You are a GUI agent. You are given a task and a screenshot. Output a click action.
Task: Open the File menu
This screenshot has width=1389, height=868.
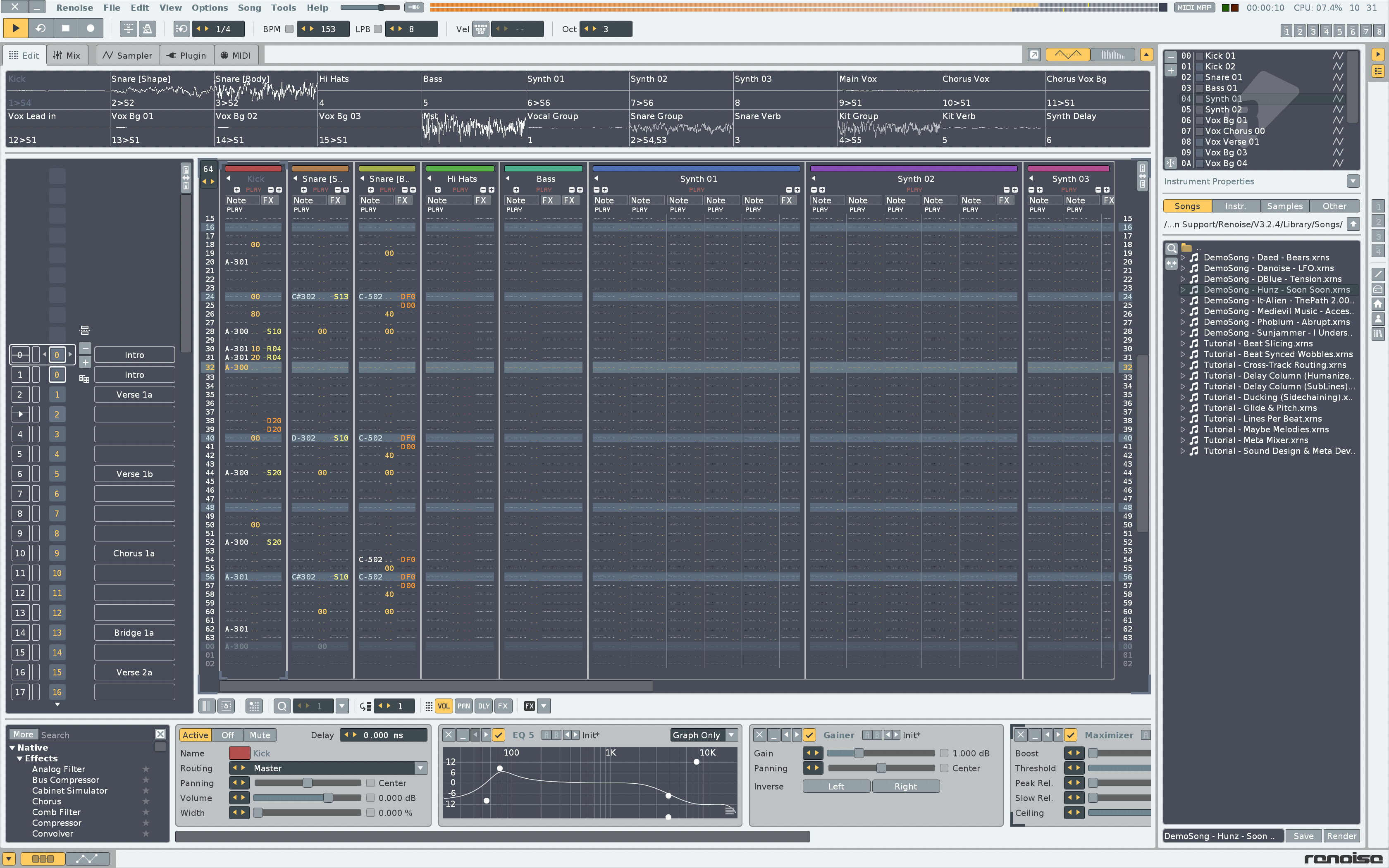(111, 7)
